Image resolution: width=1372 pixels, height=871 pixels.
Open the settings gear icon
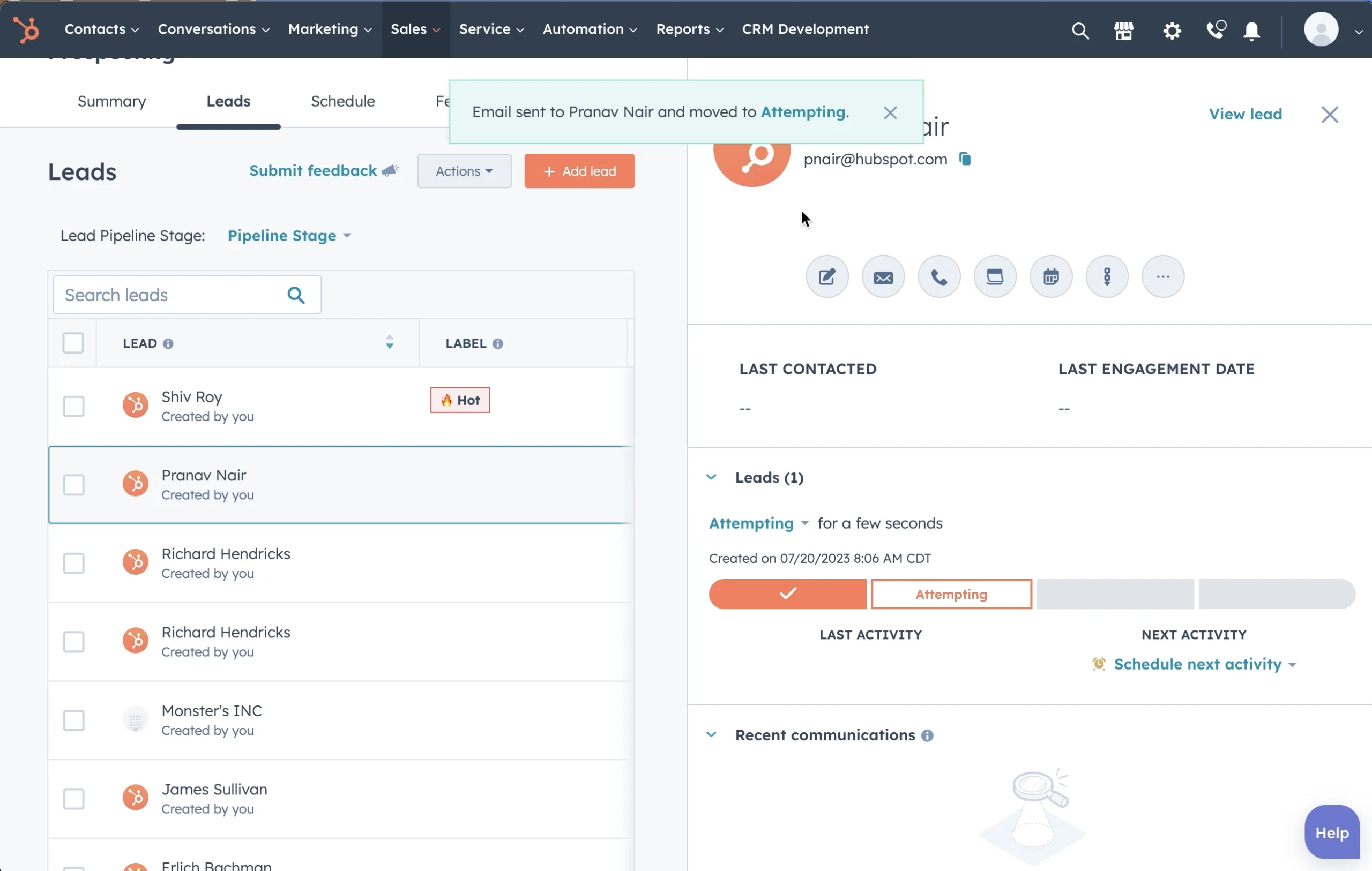(1172, 30)
